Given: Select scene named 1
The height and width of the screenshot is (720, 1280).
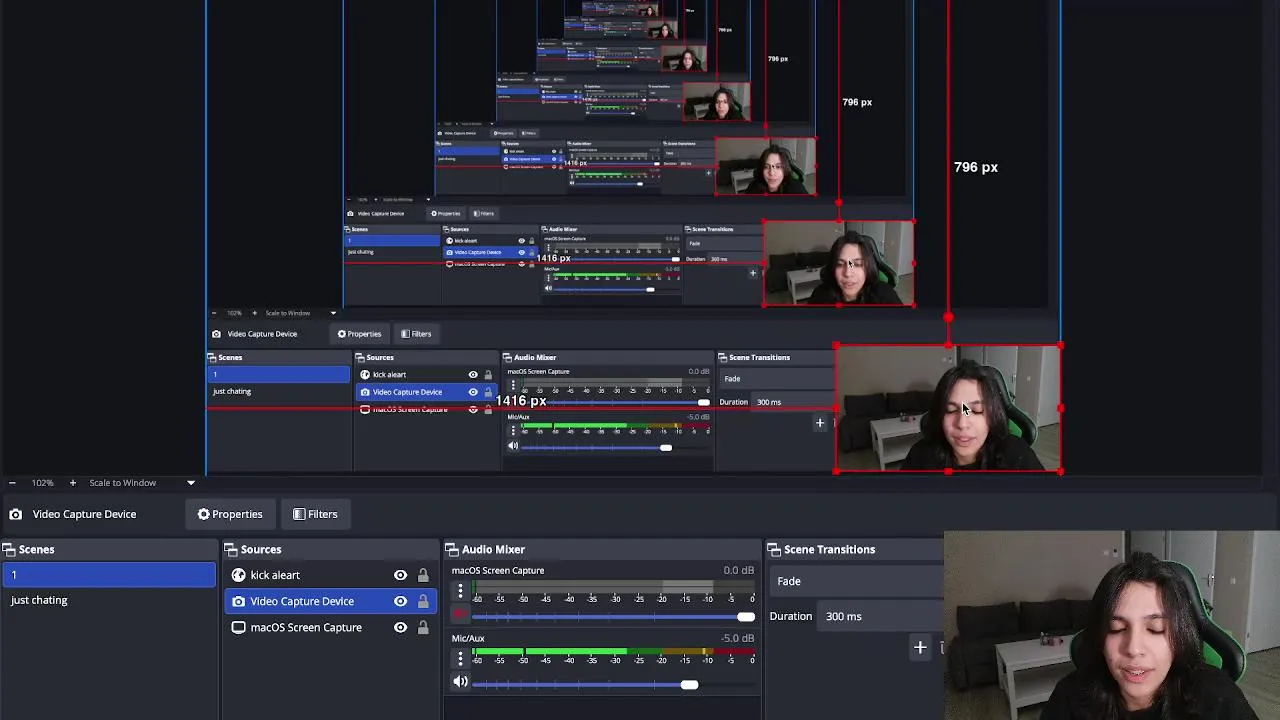Looking at the screenshot, I should [x=108, y=575].
